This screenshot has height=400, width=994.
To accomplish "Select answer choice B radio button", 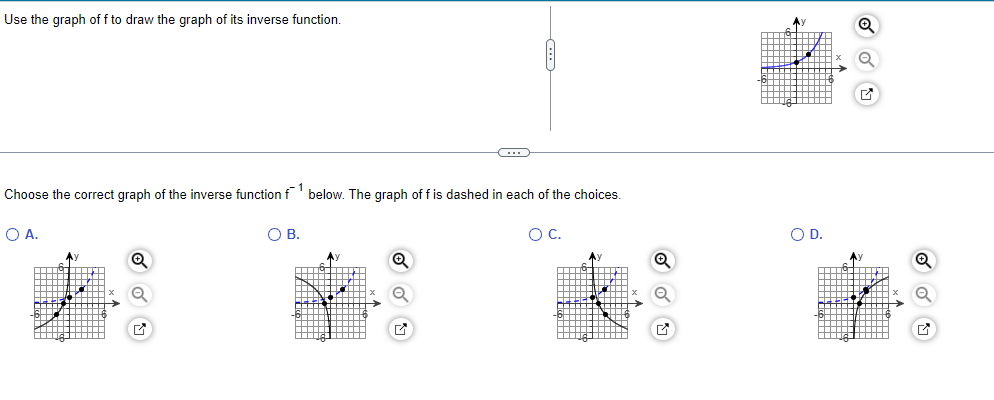I will 274,235.
